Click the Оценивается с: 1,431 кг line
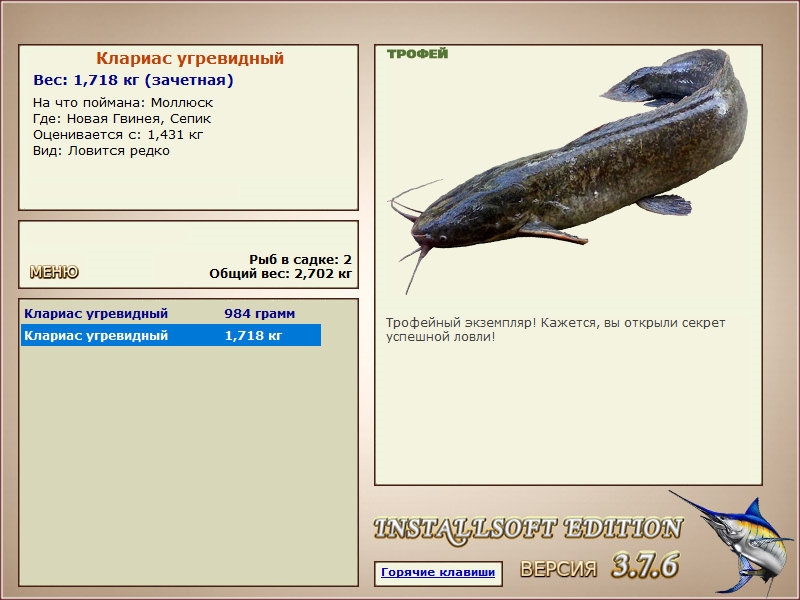The image size is (800, 600). pos(118,135)
